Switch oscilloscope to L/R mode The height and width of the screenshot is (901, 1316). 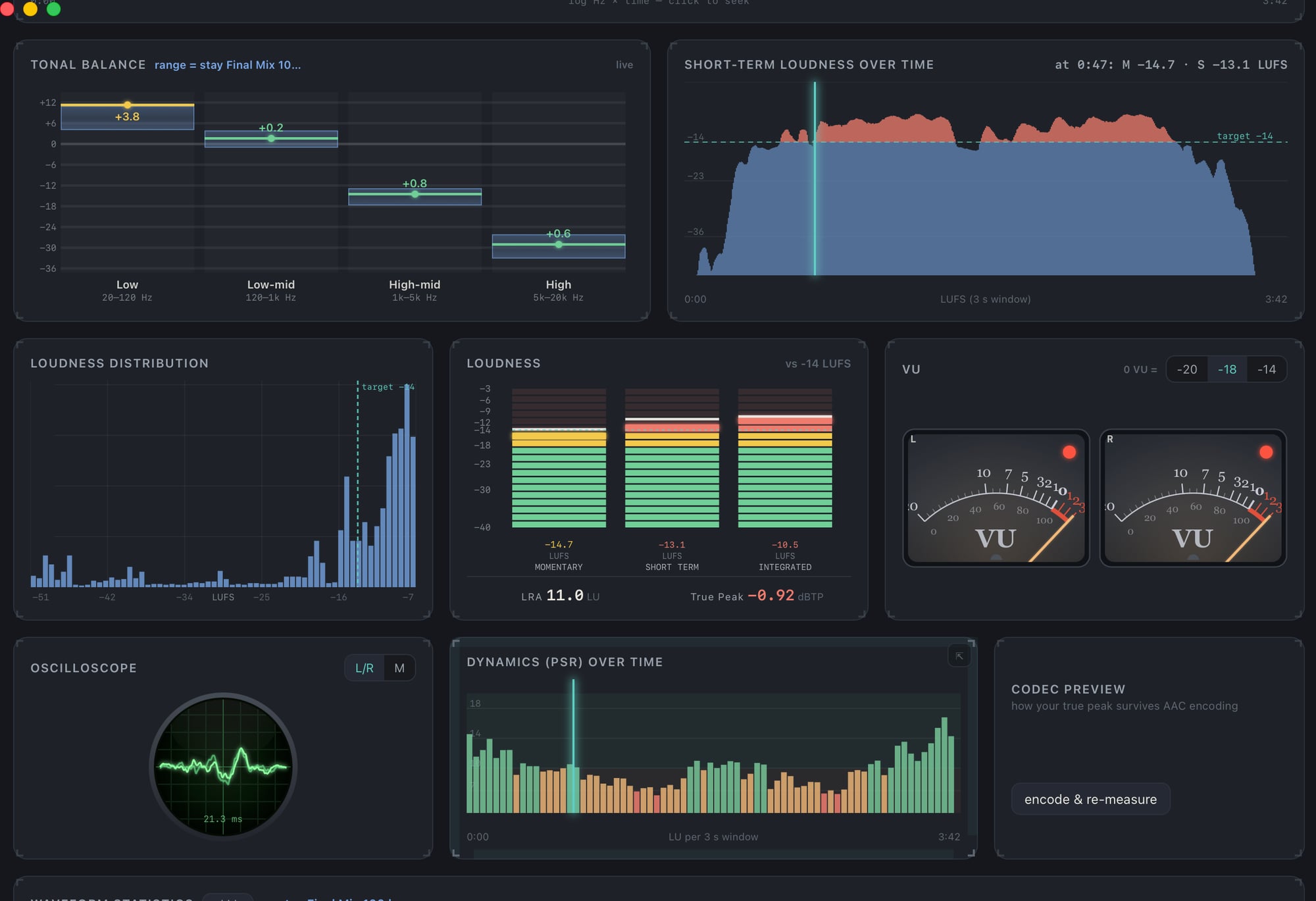coord(365,668)
